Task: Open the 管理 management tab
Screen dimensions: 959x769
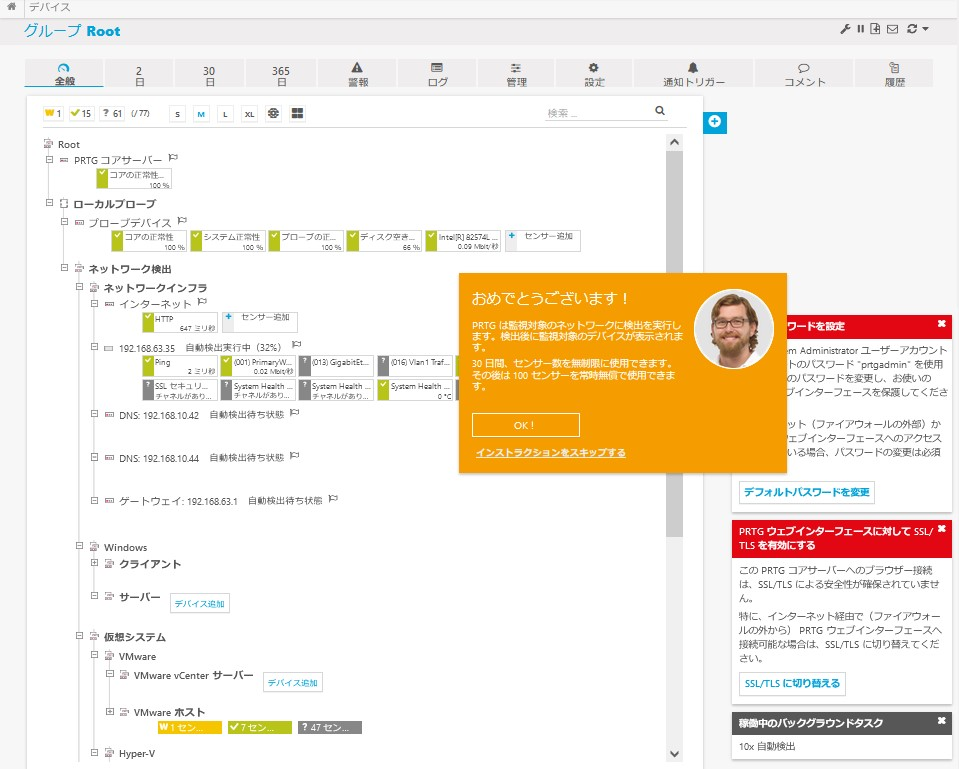Action: (x=516, y=74)
